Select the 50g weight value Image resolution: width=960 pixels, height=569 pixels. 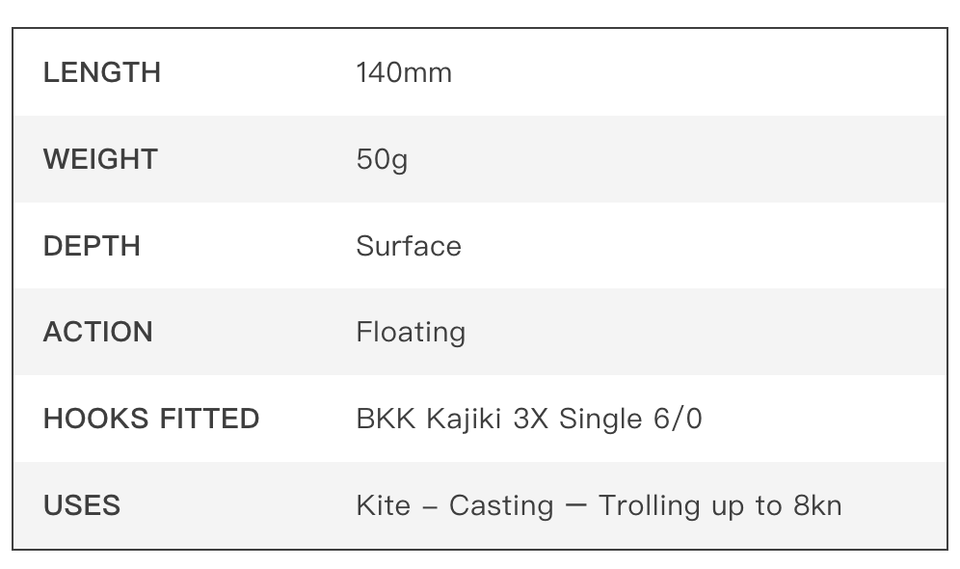click(x=382, y=160)
